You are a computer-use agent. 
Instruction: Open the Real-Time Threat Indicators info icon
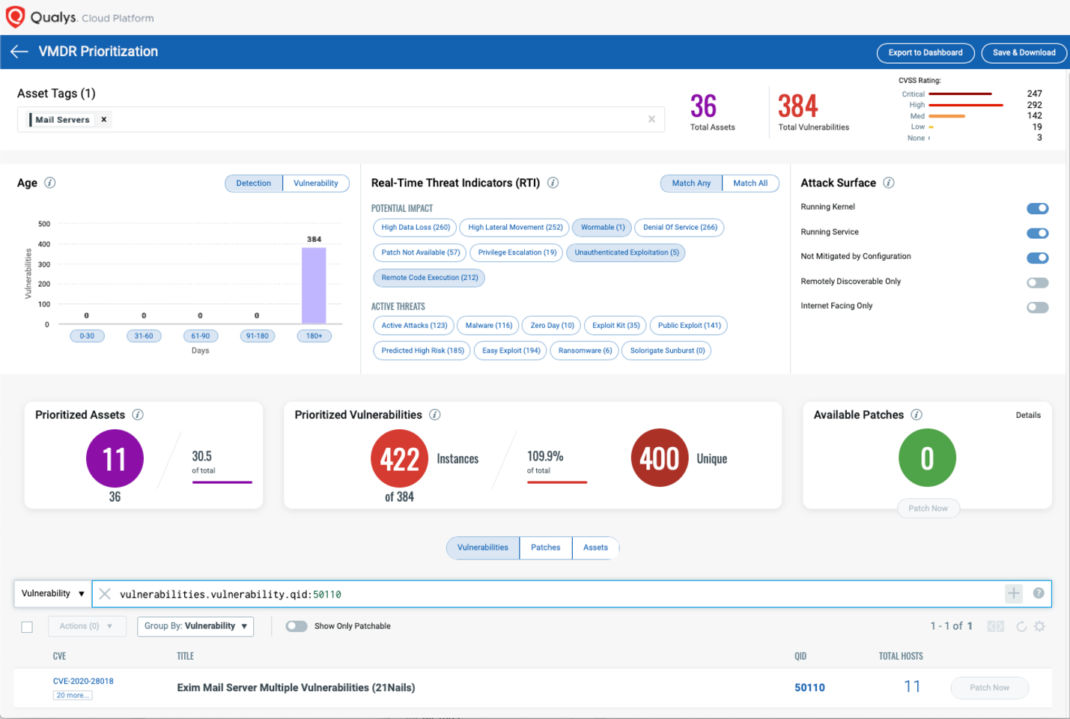tap(553, 183)
